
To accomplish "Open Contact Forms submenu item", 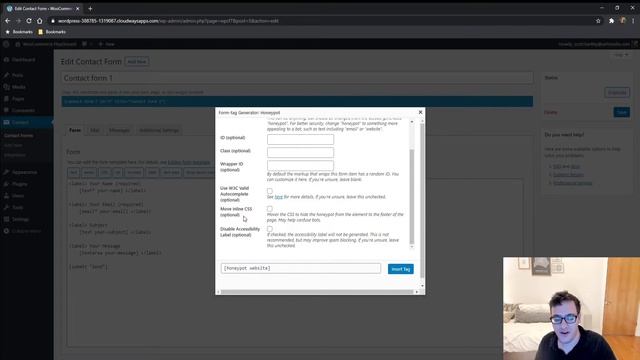I will (19, 136).
